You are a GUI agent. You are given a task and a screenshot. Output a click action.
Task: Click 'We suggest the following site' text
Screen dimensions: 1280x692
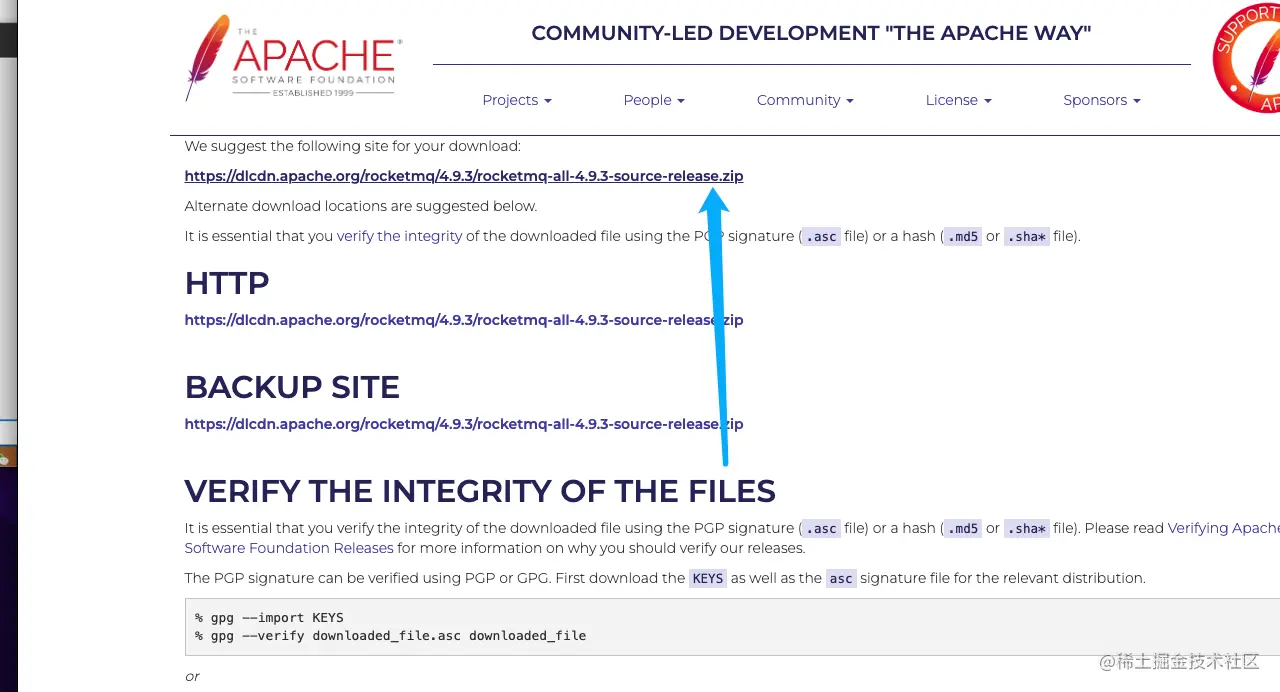click(x=353, y=146)
